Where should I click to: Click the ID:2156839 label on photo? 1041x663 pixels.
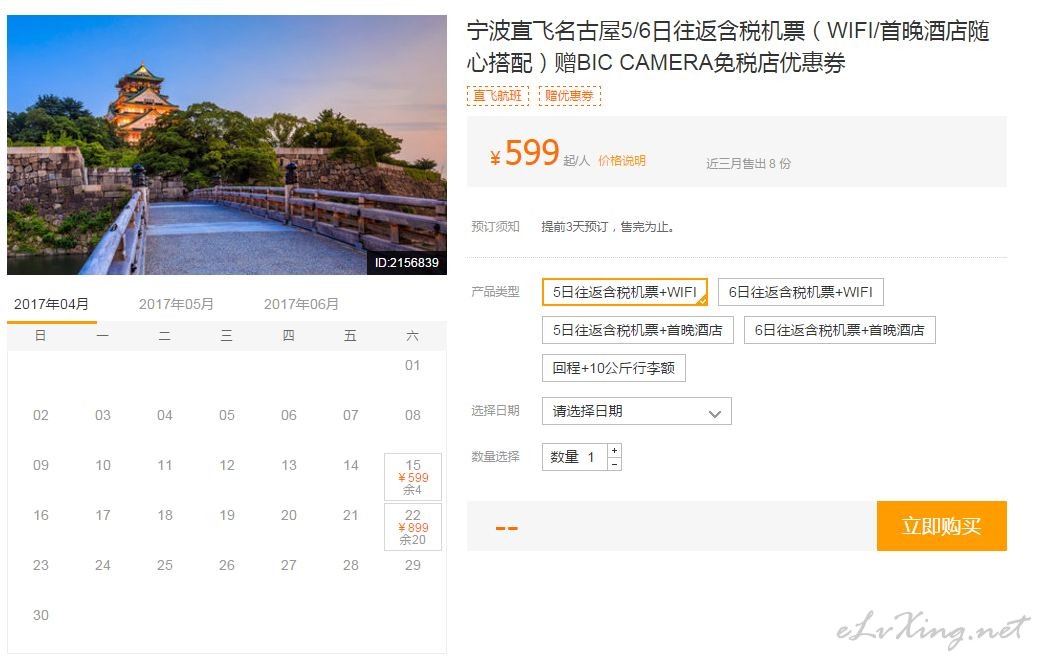pos(406,263)
